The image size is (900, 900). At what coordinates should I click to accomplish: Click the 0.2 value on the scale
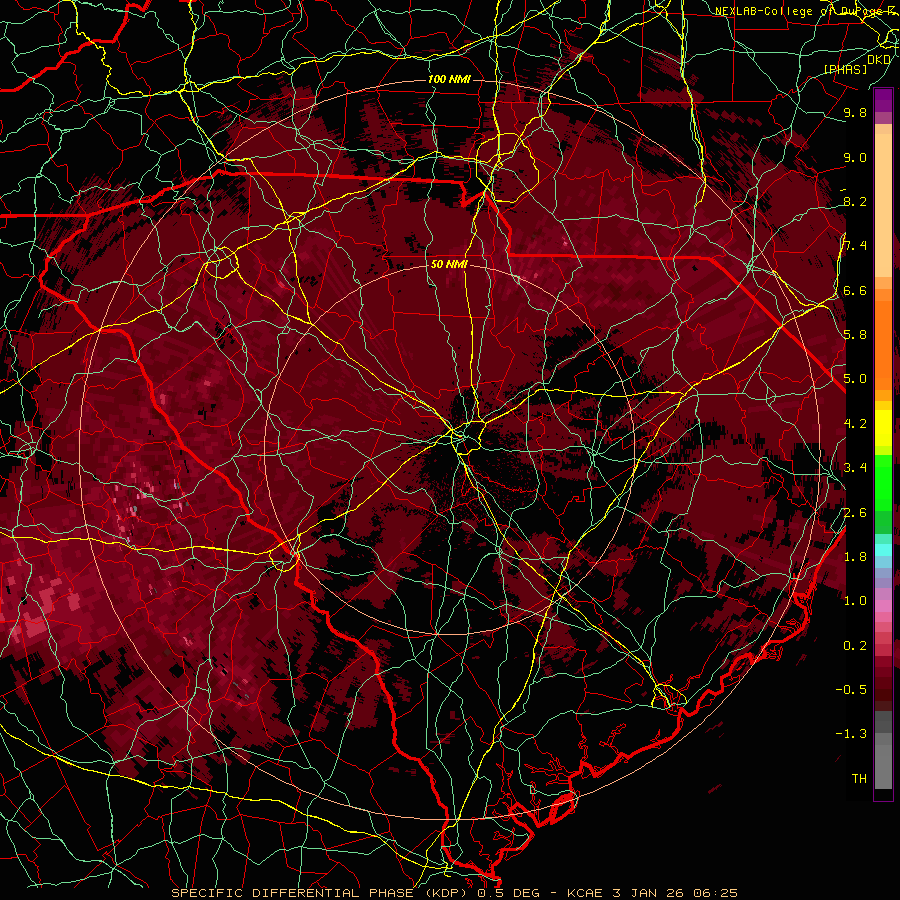855,646
